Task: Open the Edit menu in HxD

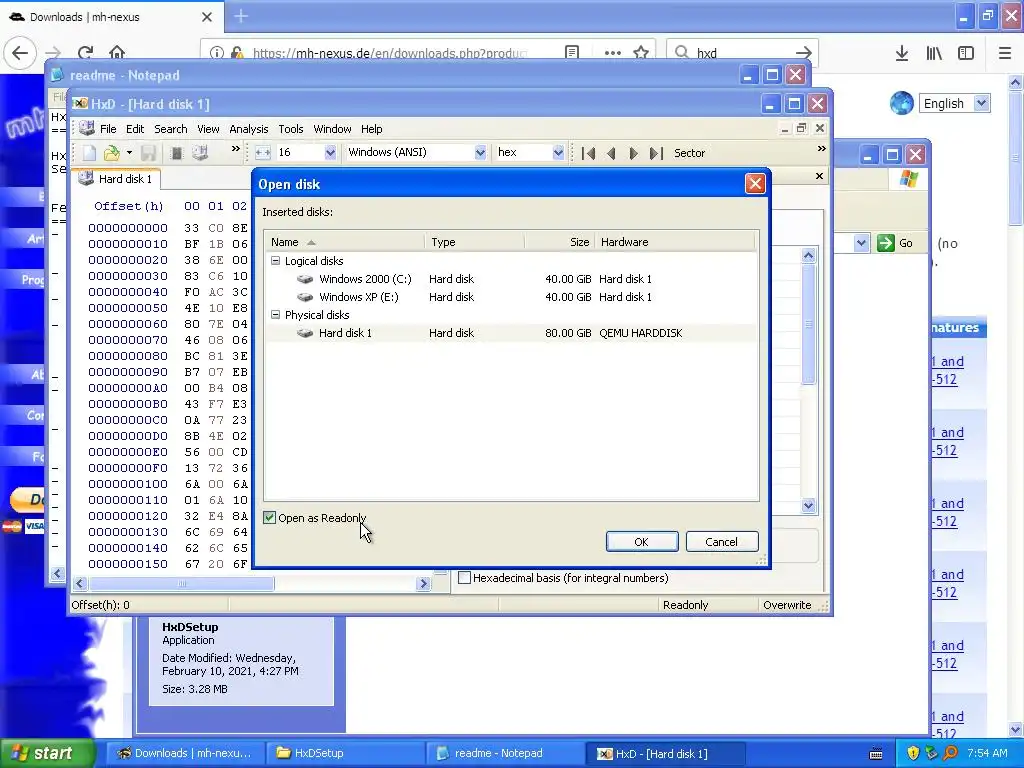Action: click(135, 129)
